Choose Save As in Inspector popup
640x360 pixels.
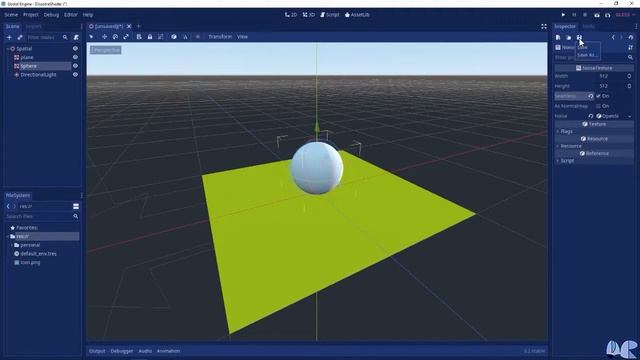click(x=587, y=55)
